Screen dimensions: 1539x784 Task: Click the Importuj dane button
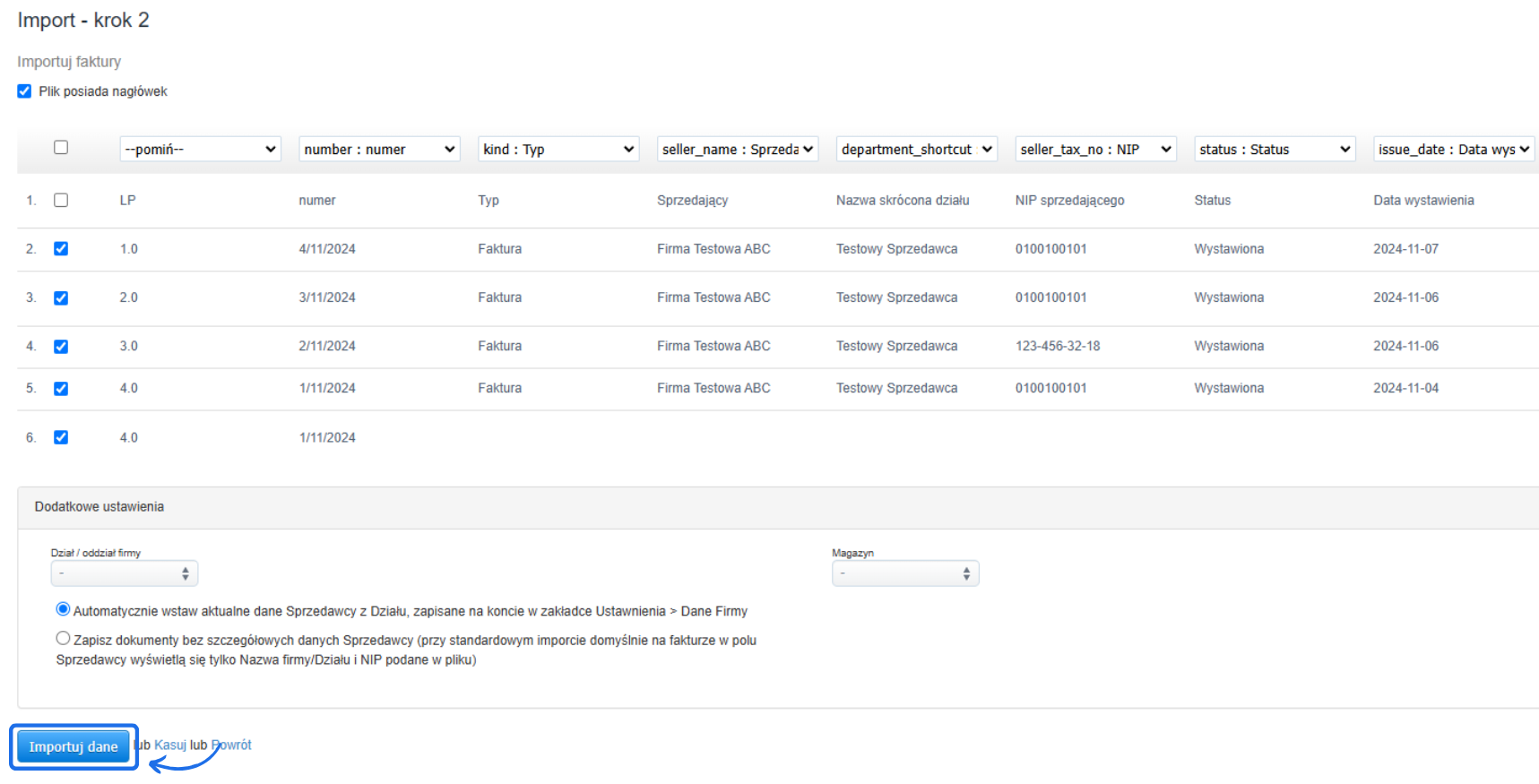tap(73, 746)
